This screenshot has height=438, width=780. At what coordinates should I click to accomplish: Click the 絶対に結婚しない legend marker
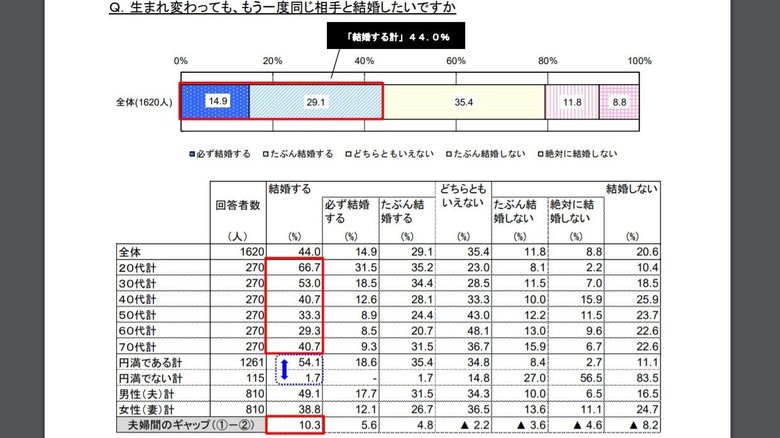coord(539,154)
